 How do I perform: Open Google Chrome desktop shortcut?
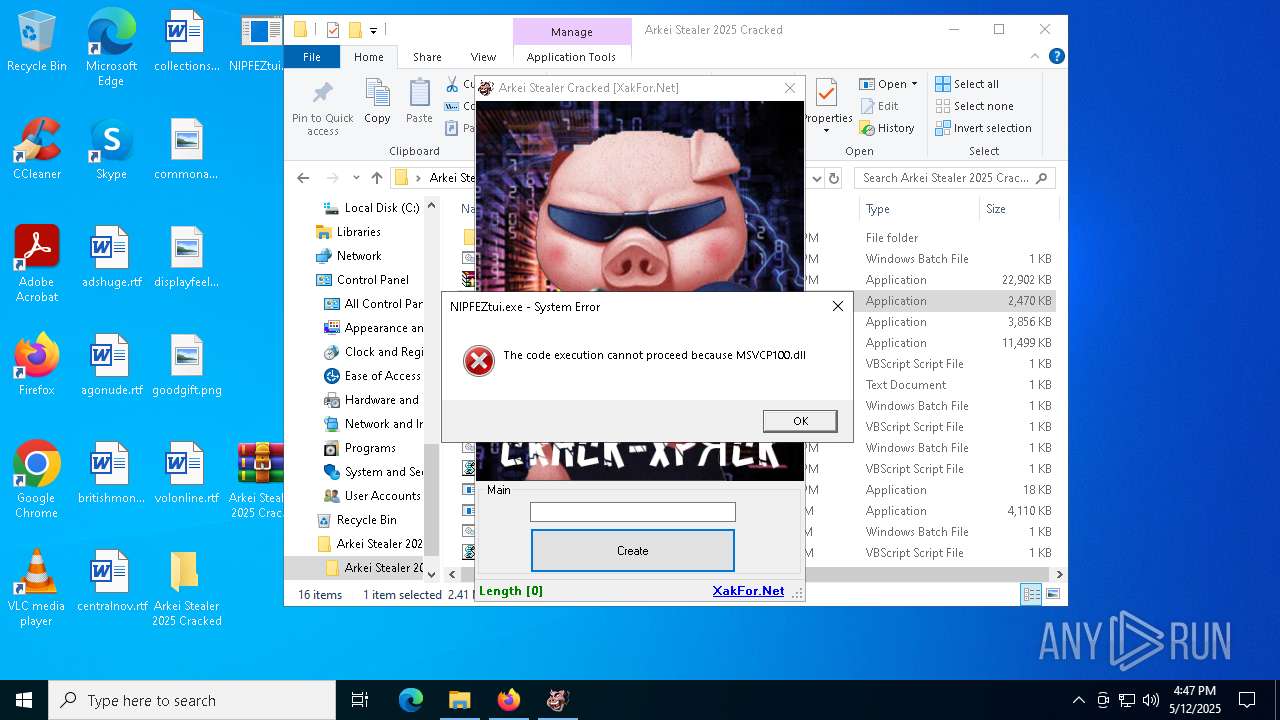tap(37, 480)
